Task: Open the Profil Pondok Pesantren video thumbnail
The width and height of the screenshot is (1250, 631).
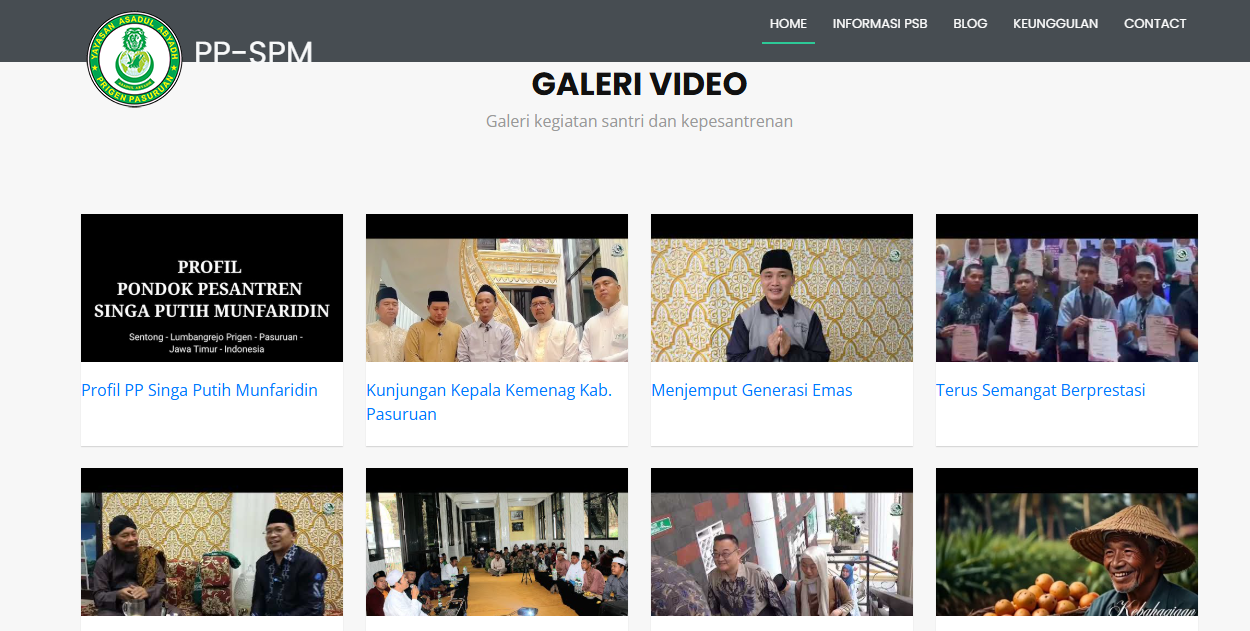Action: coord(212,288)
